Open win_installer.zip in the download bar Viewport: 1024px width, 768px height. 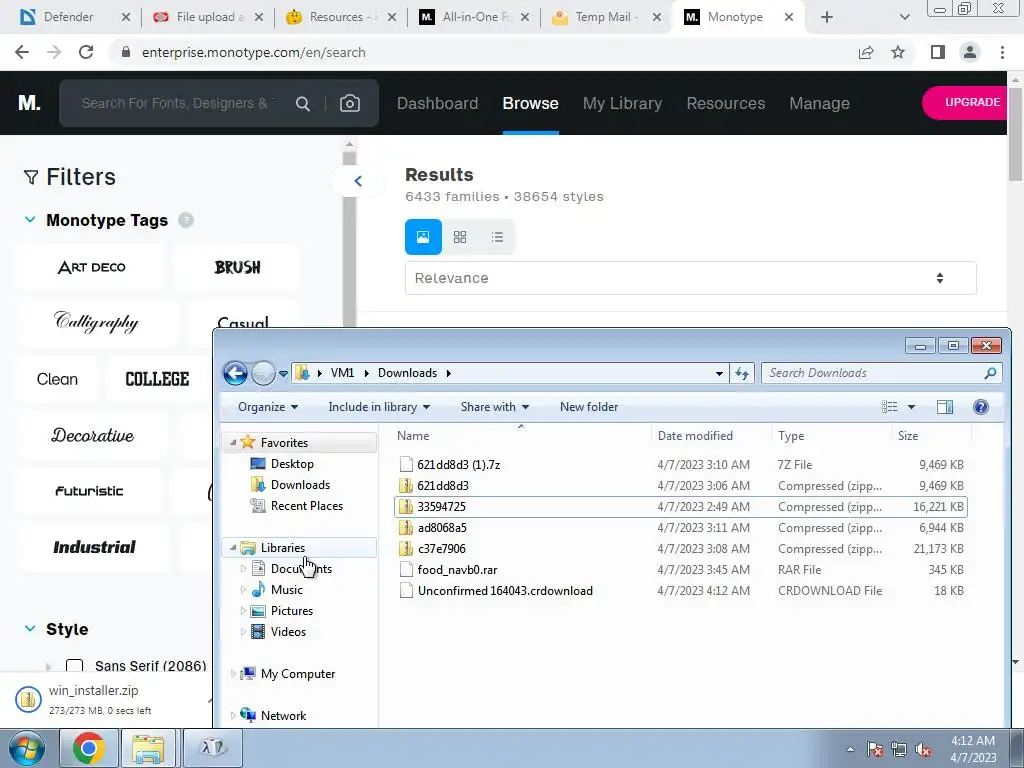(93, 699)
